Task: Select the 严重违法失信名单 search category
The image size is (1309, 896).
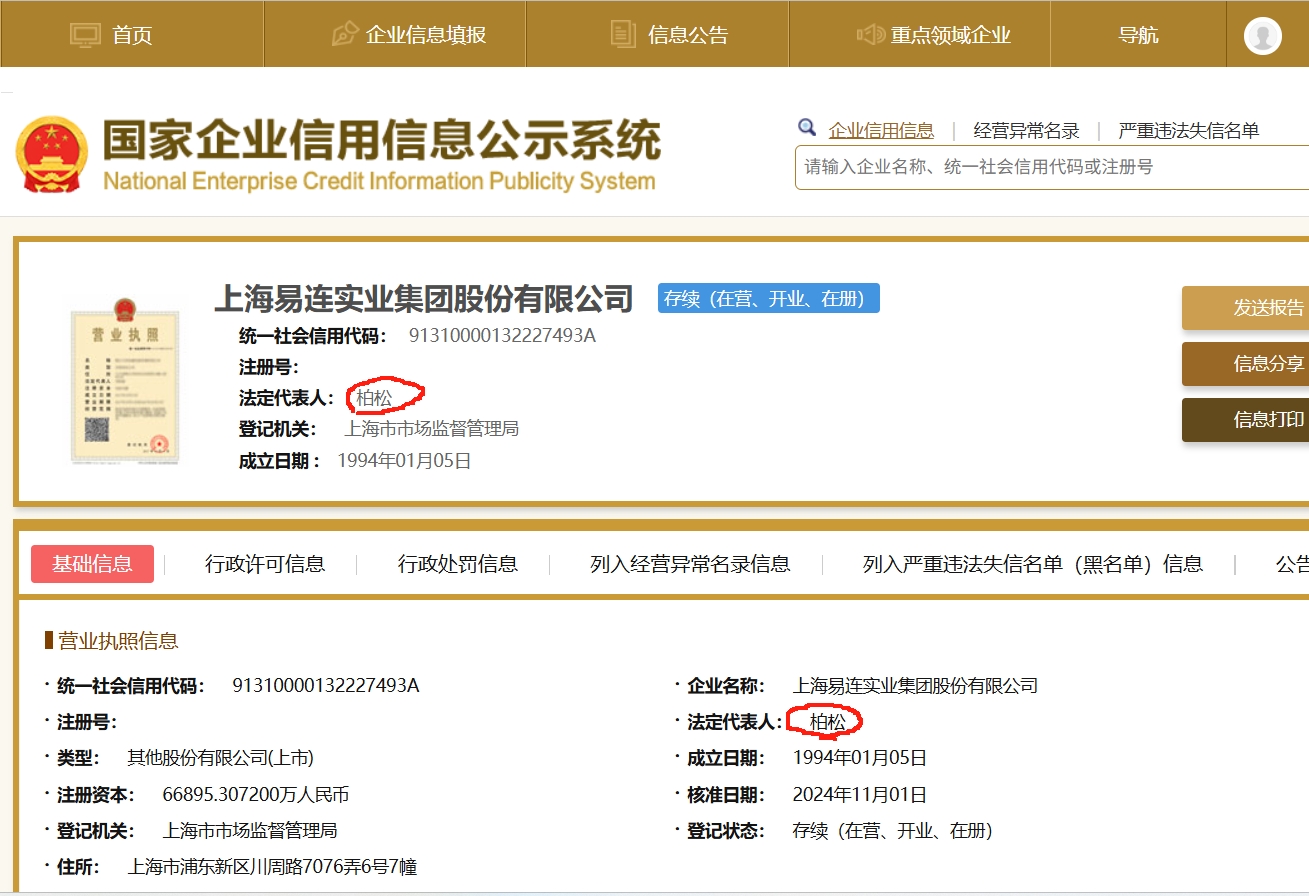Action: click(x=1189, y=131)
